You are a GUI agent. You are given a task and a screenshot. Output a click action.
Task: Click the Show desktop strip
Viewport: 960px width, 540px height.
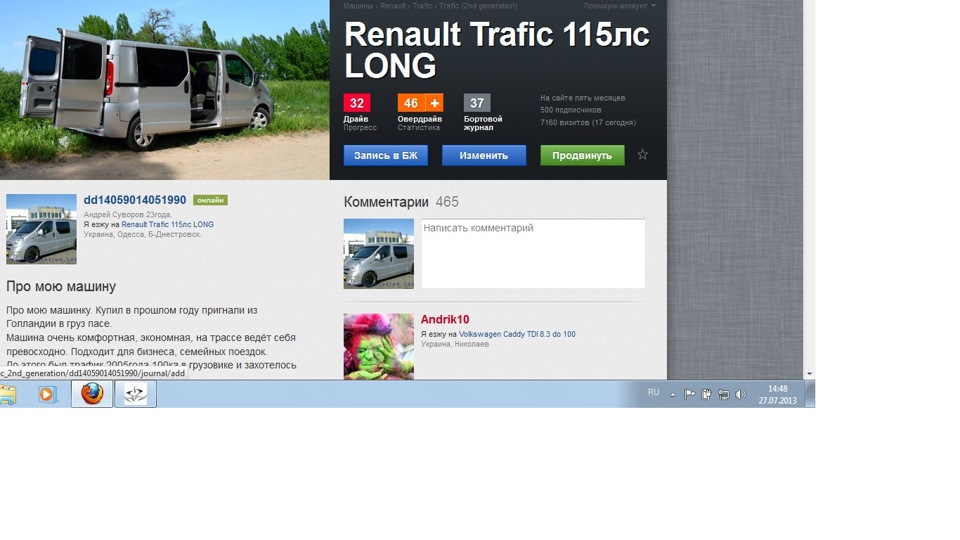coord(810,394)
